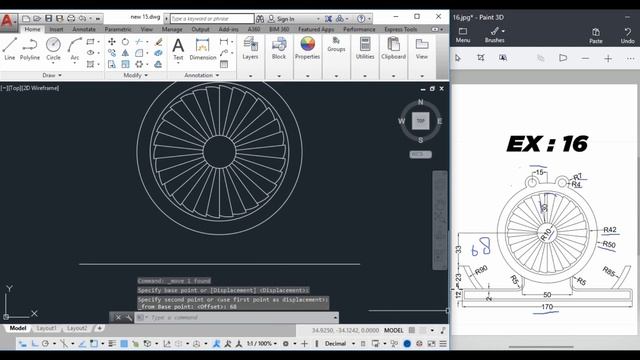Click the Fillet tool icon
640x360 pixels.
click(x=139, y=53)
